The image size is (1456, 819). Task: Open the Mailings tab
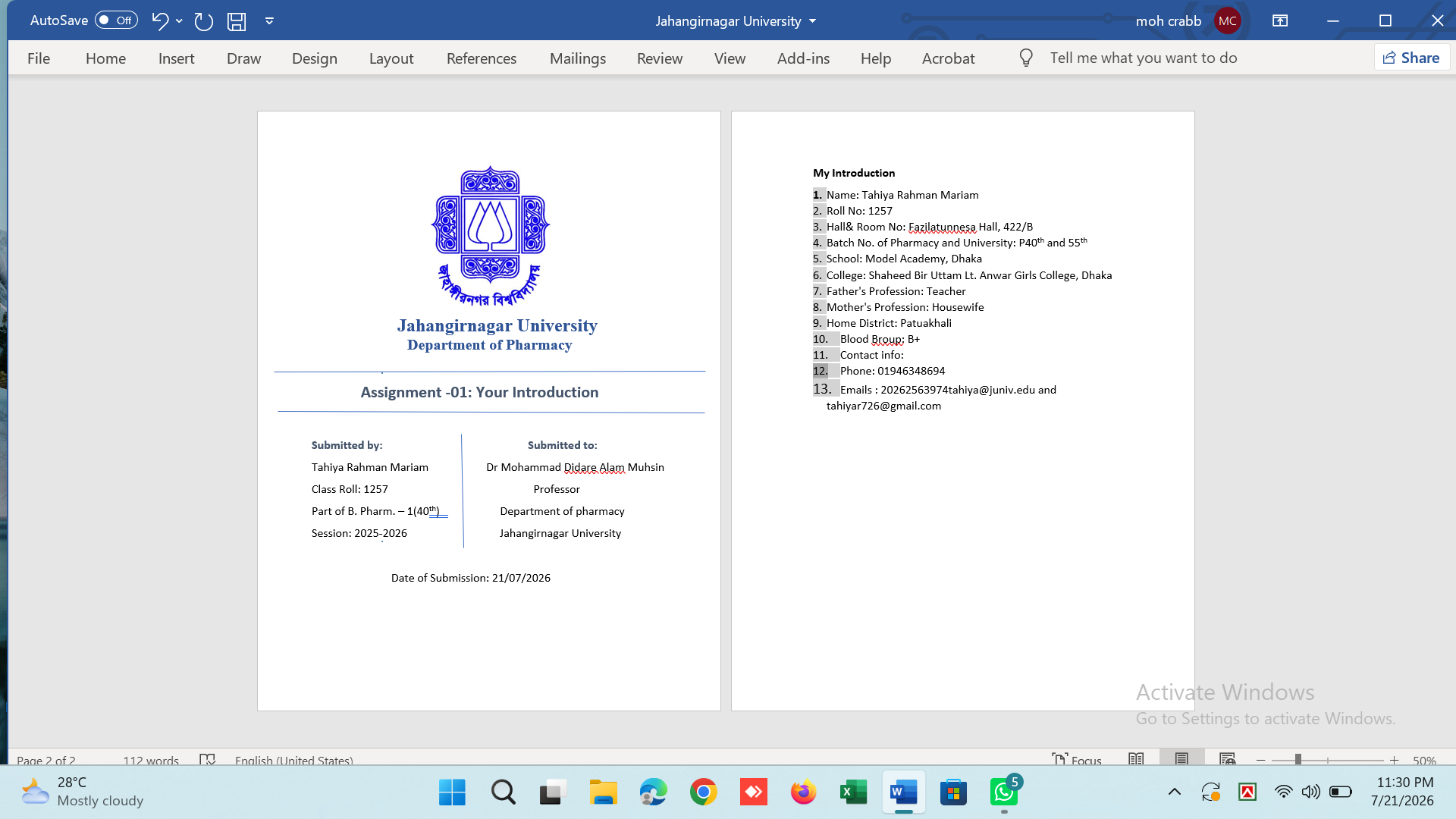click(x=578, y=58)
